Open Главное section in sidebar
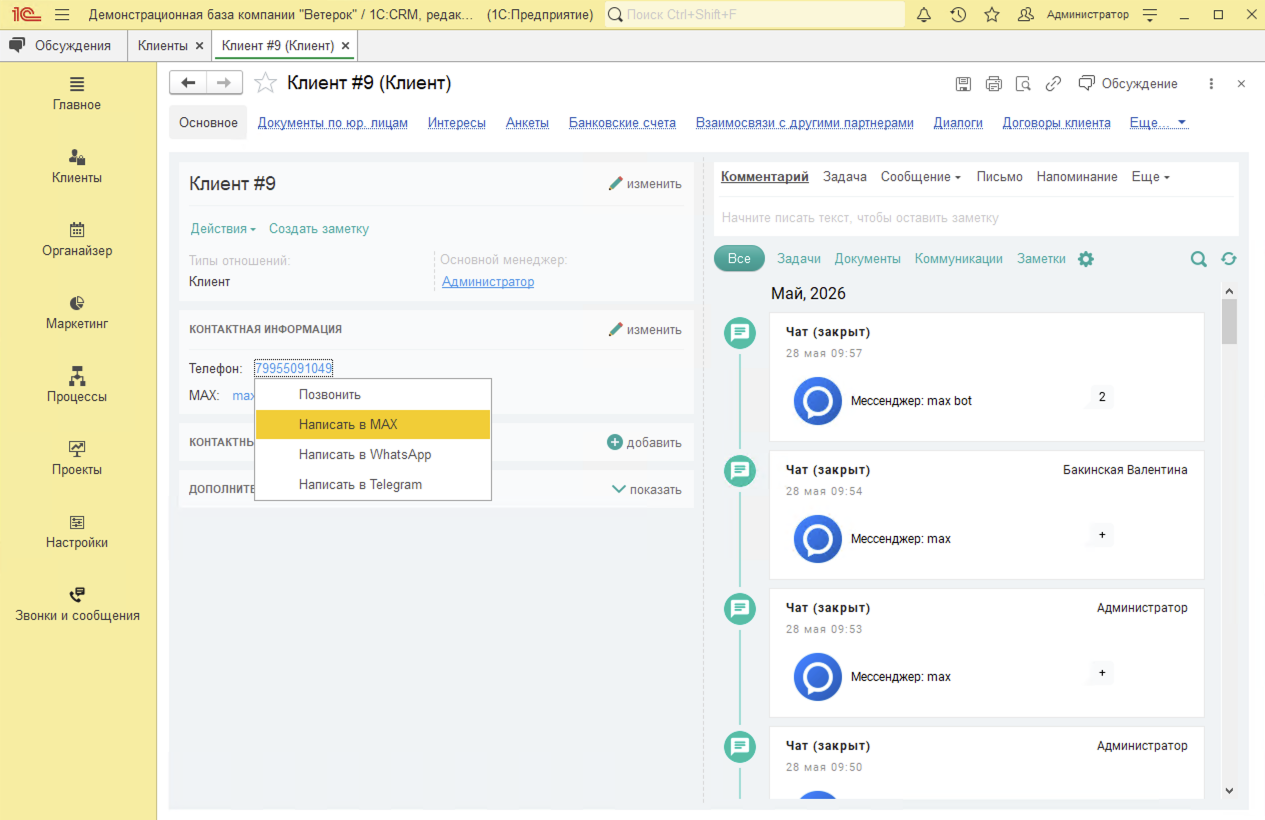 pos(77,93)
